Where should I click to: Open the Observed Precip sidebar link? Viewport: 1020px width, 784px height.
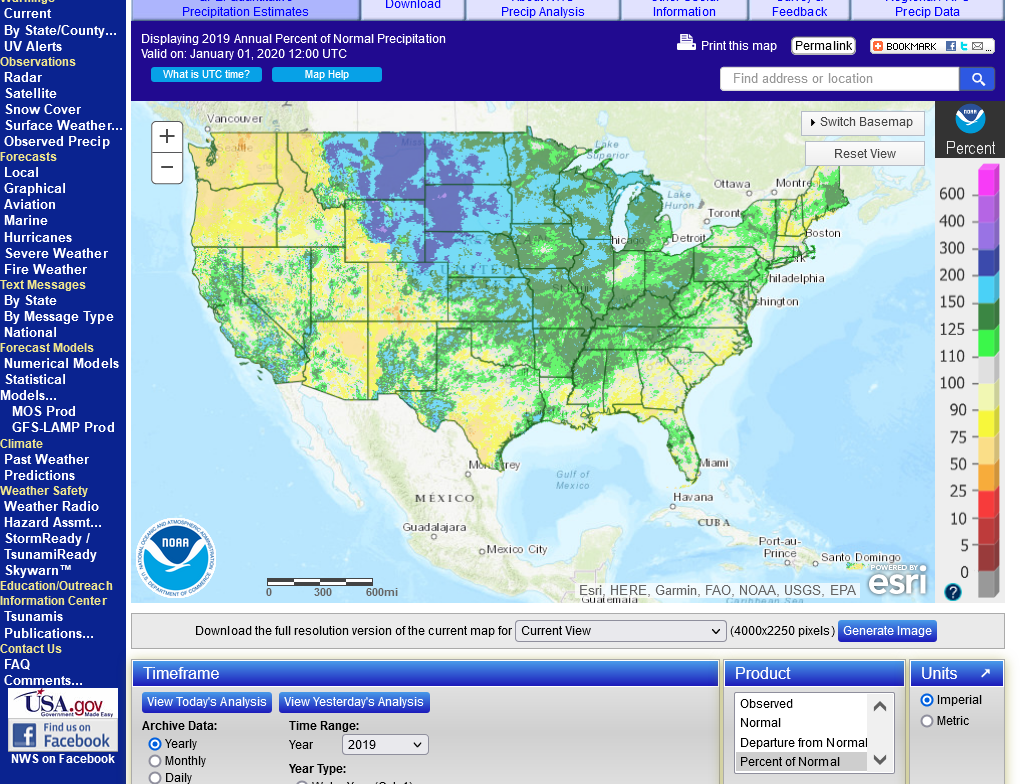pyautogui.click(x=57, y=142)
